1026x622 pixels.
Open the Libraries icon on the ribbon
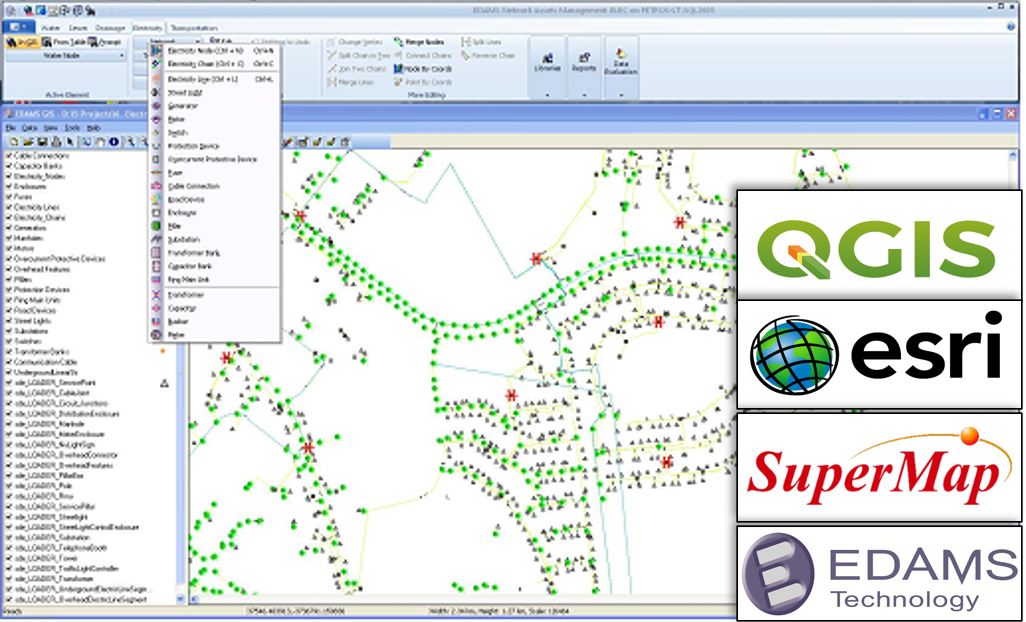(x=548, y=60)
